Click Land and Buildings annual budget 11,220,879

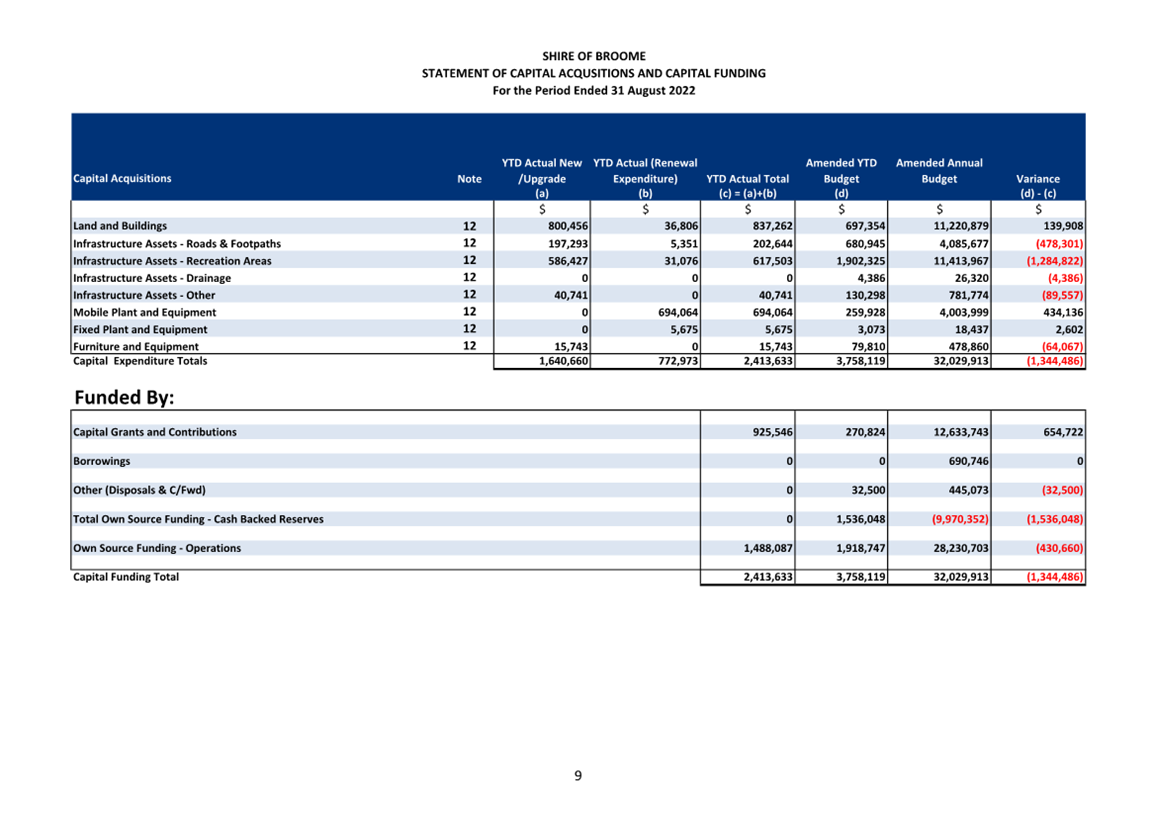coord(961,226)
